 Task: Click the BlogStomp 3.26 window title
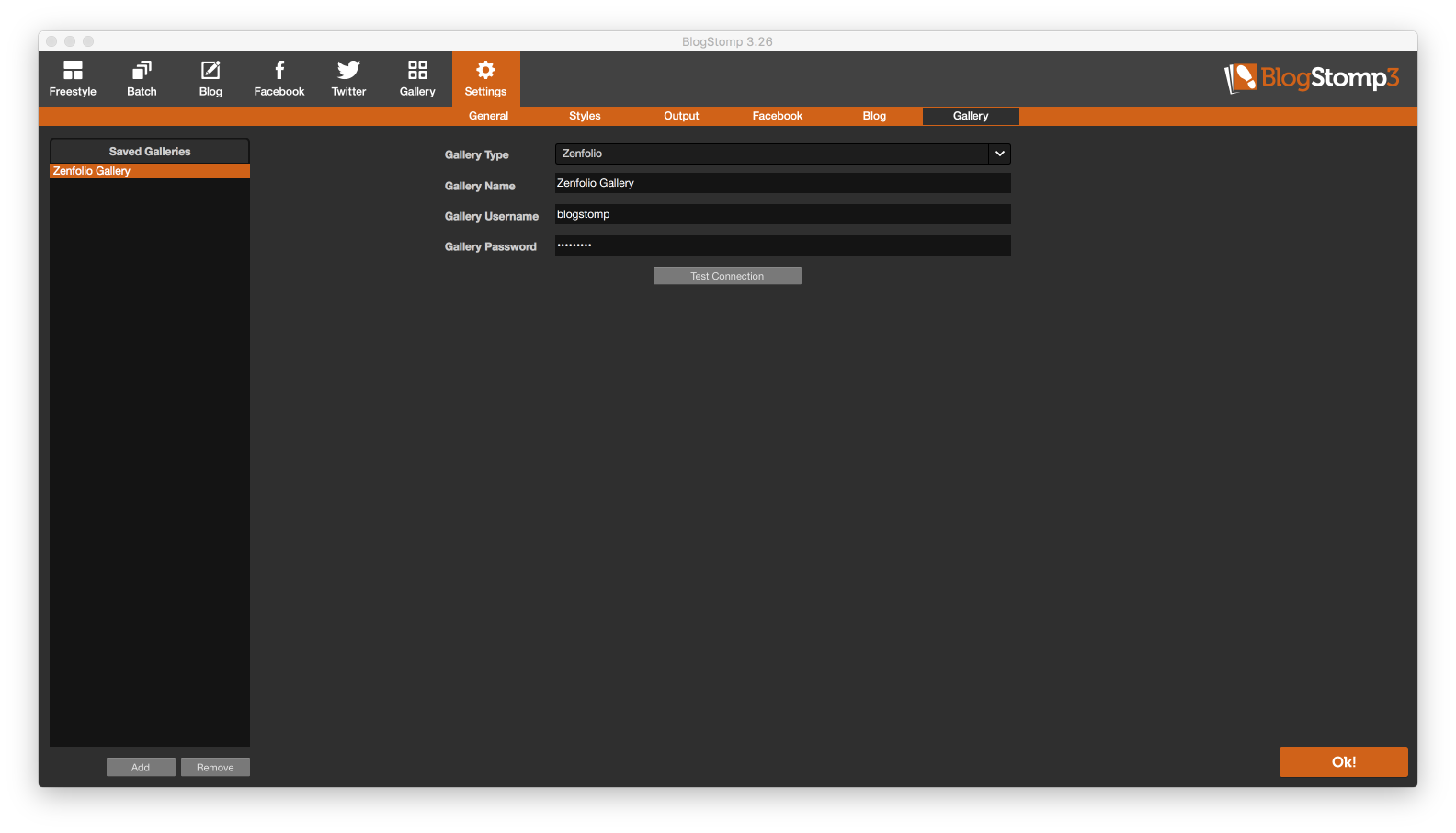727,41
